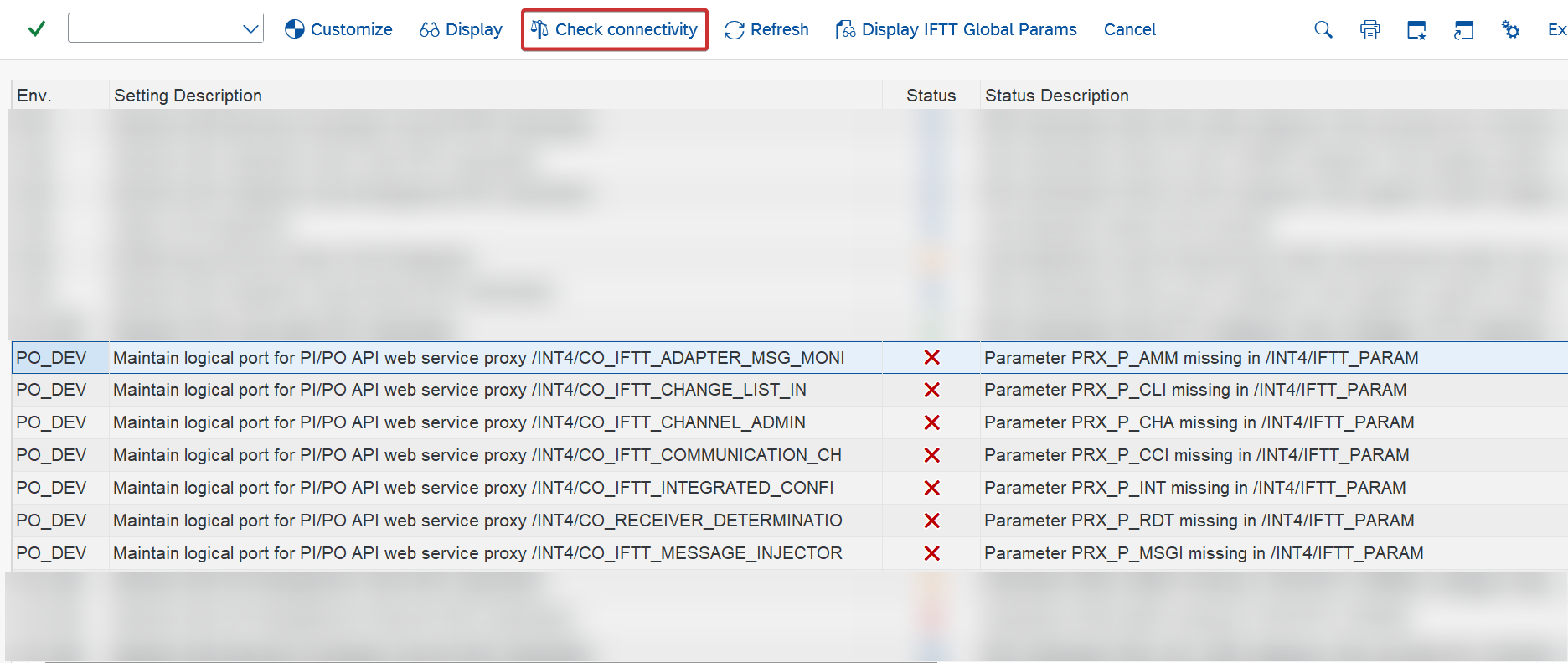Open the command field dropdown arrow
Viewport: 1568px width, 663px height.
[250, 29]
